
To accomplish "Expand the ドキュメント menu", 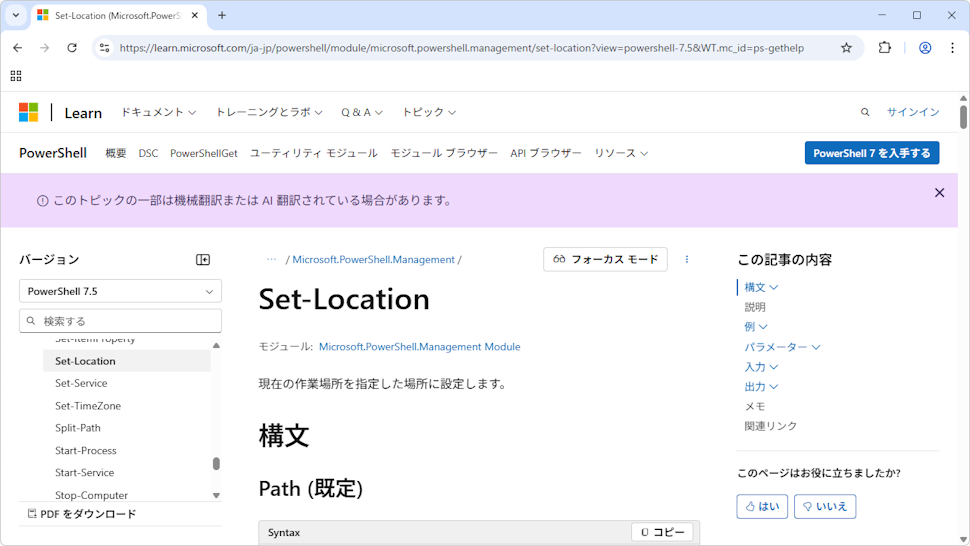I will (158, 112).
